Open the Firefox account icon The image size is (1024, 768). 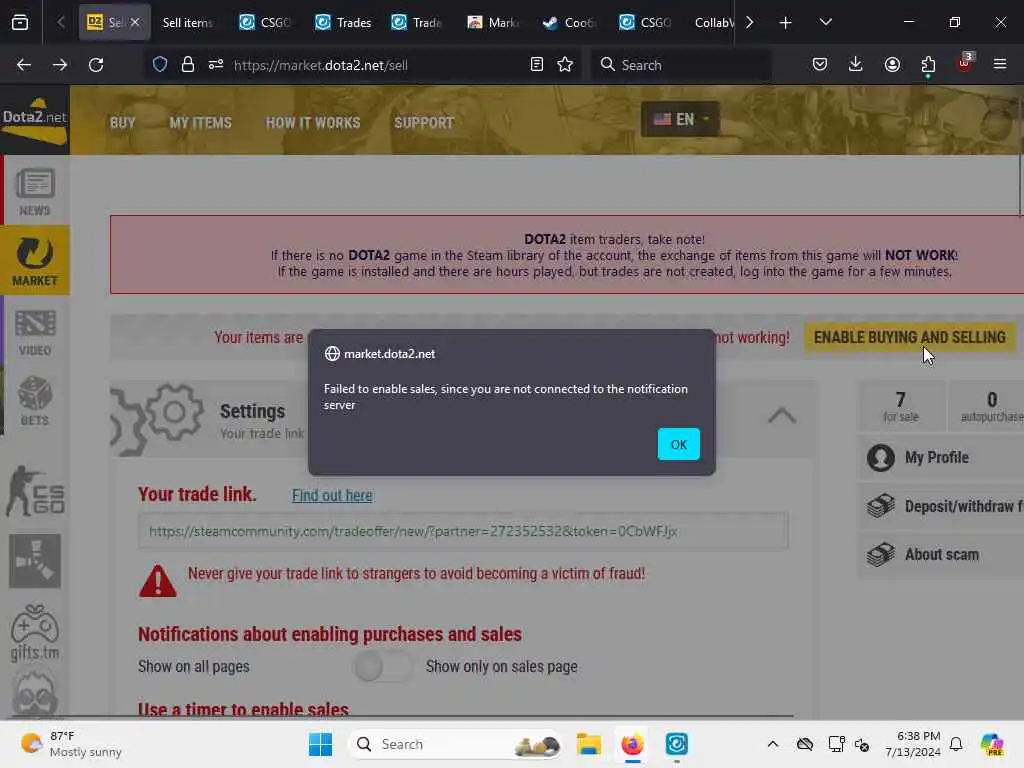pos(892,65)
